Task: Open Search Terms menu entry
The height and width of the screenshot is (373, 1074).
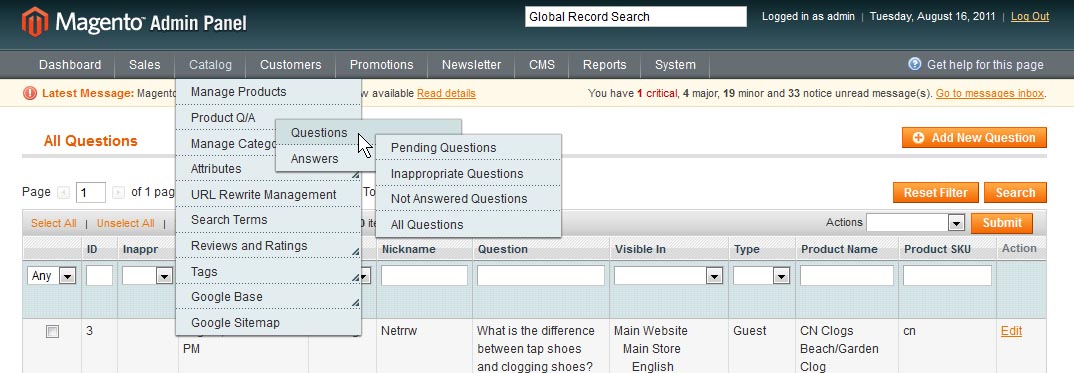Action: tap(268, 220)
